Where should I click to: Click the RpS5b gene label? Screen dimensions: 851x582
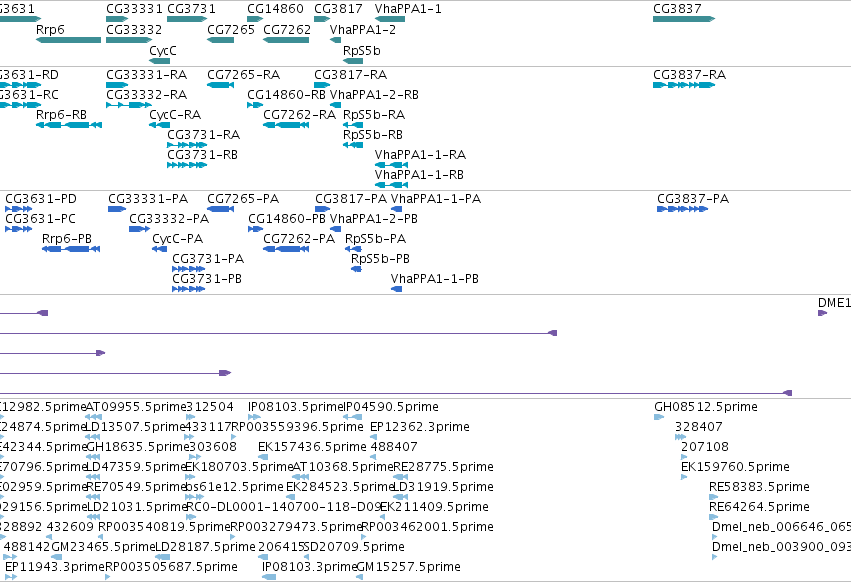[x=361, y=50]
